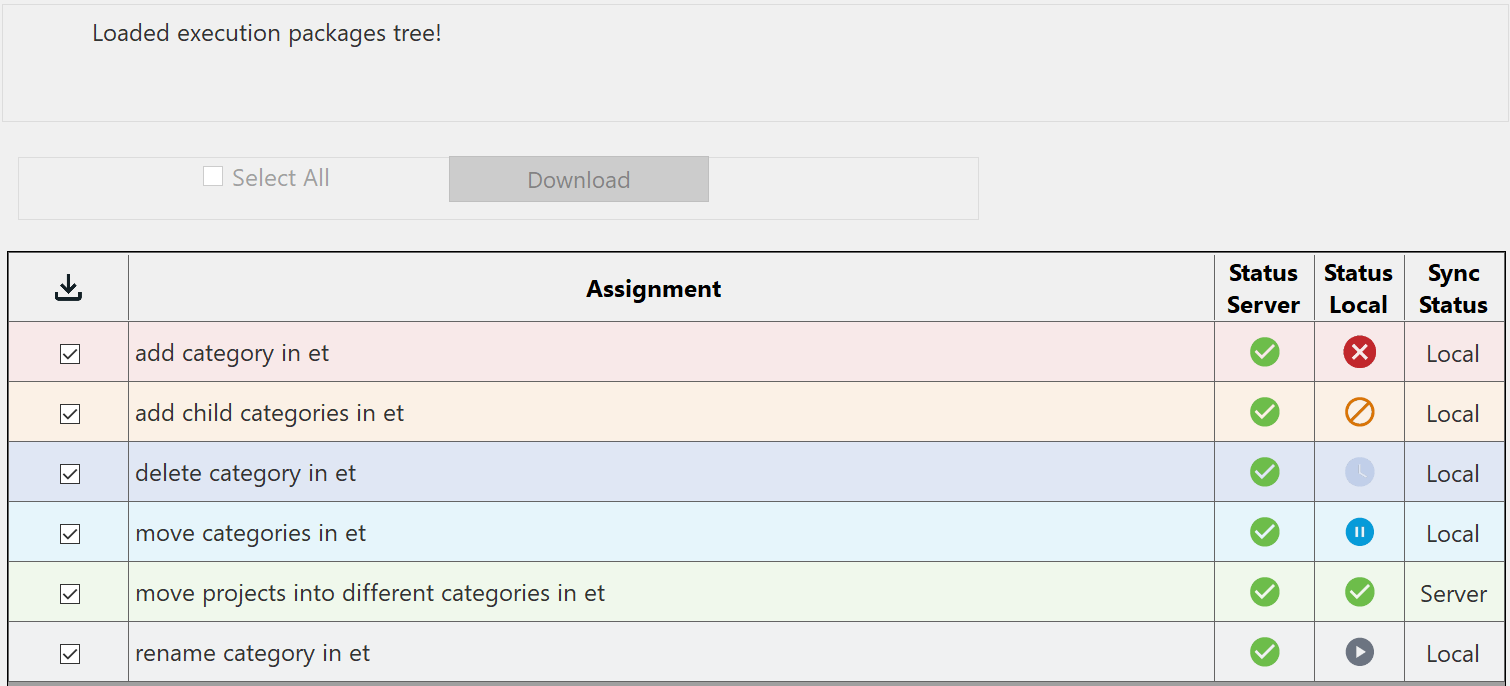
Task: Uncheck move categories in et checkbox
Action: 70,534
